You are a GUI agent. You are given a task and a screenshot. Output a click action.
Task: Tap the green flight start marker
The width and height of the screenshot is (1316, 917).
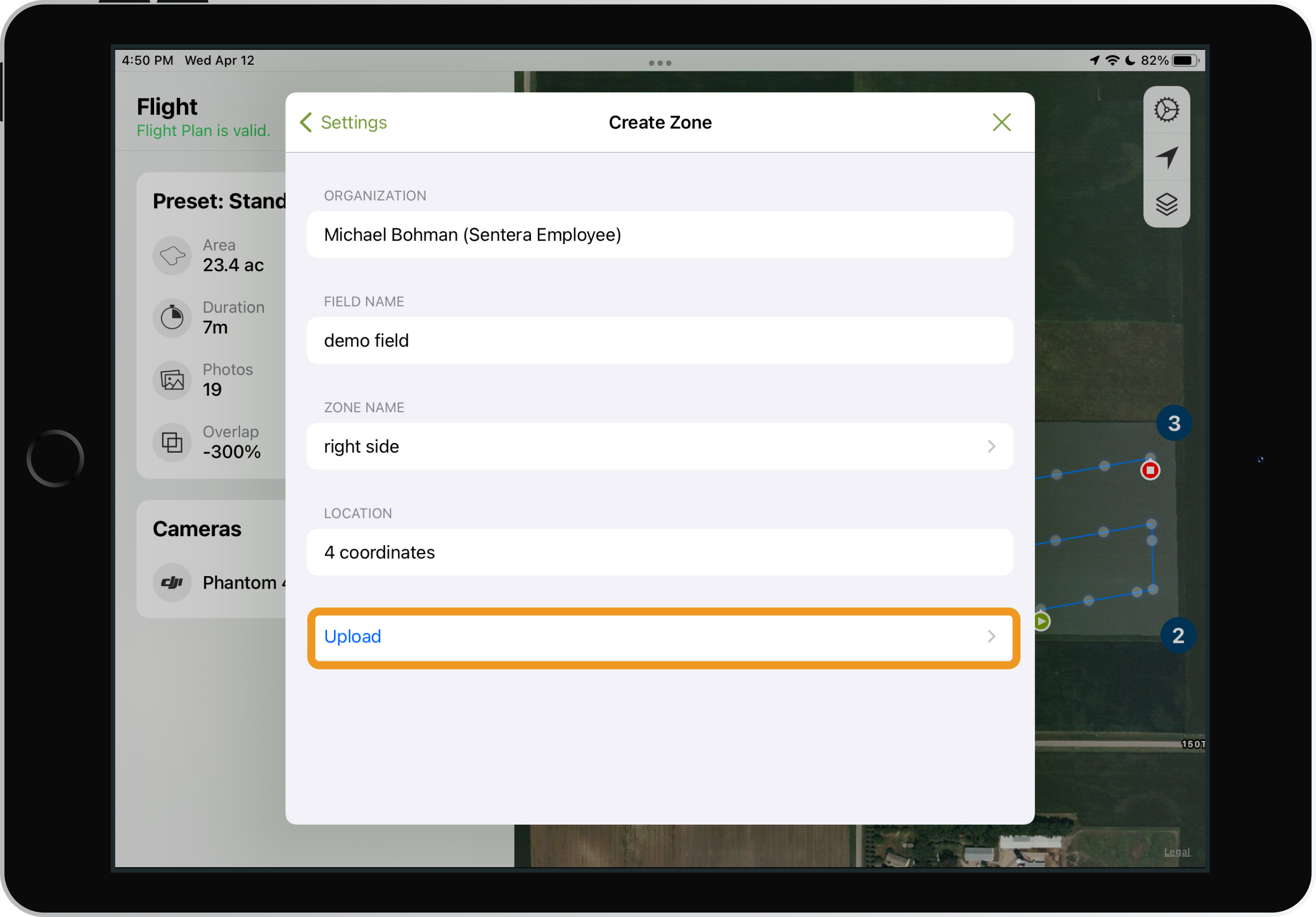[x=1042, y=621]
